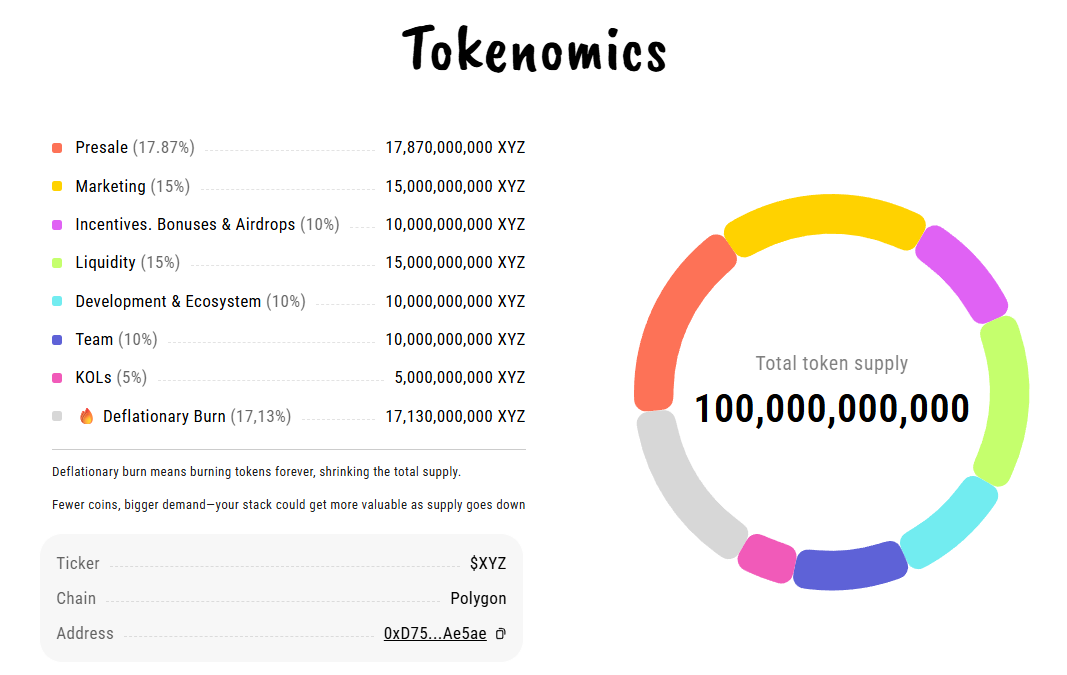Click the yellow segment of the donut chart
1067x675 pixels.
[x=828, y=215]
